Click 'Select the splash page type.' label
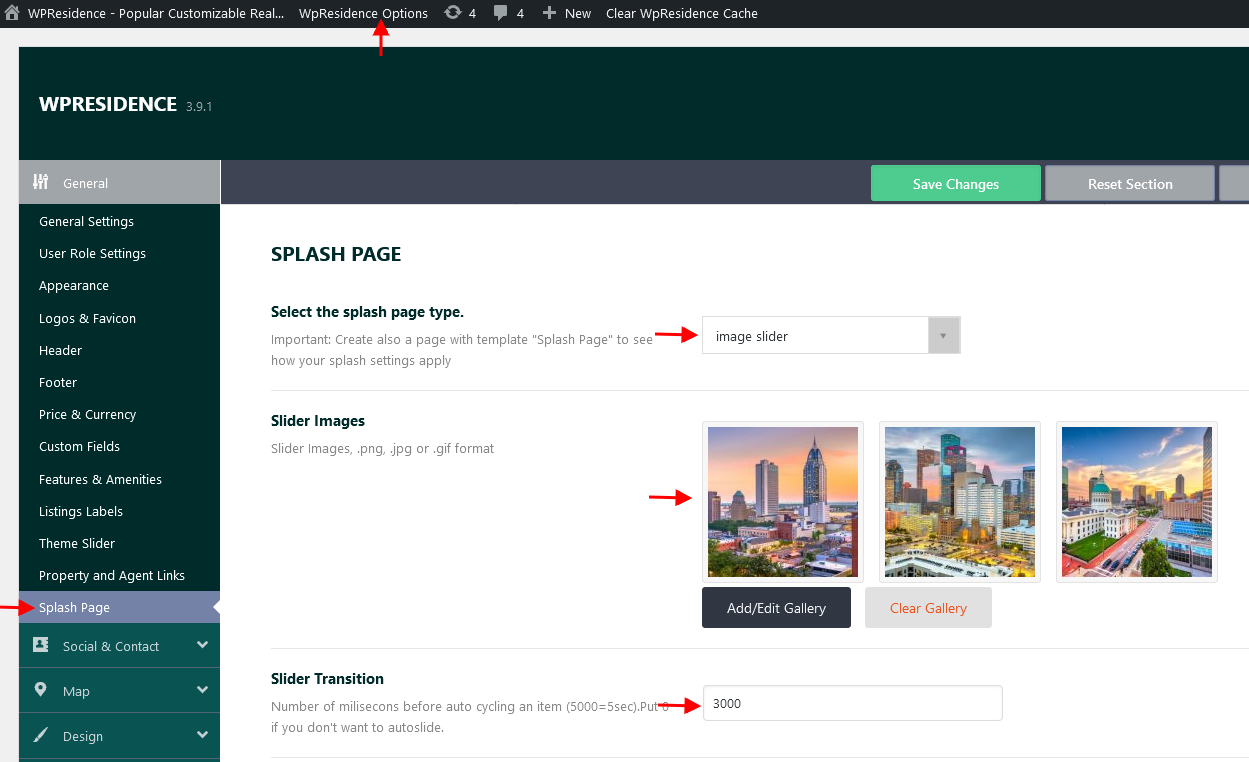Viewport: 1249px width, 762px height. [367, 312]
